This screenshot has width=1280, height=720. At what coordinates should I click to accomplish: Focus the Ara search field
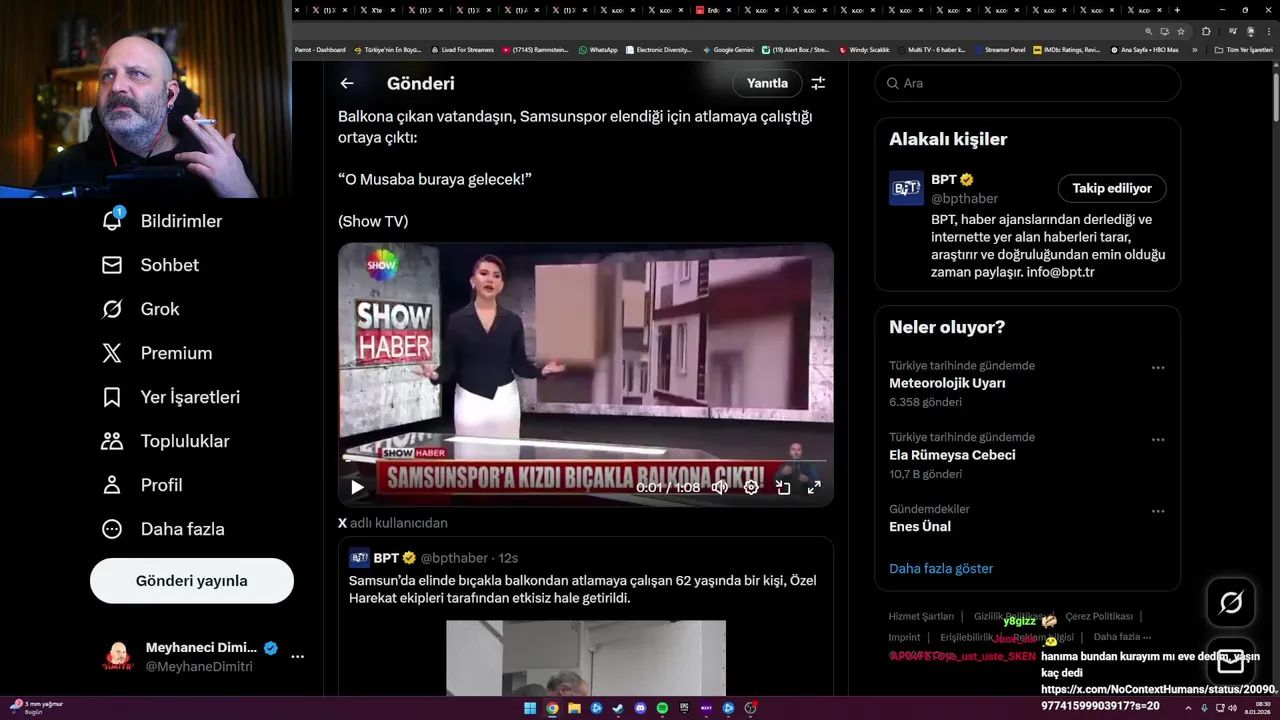1028,83
